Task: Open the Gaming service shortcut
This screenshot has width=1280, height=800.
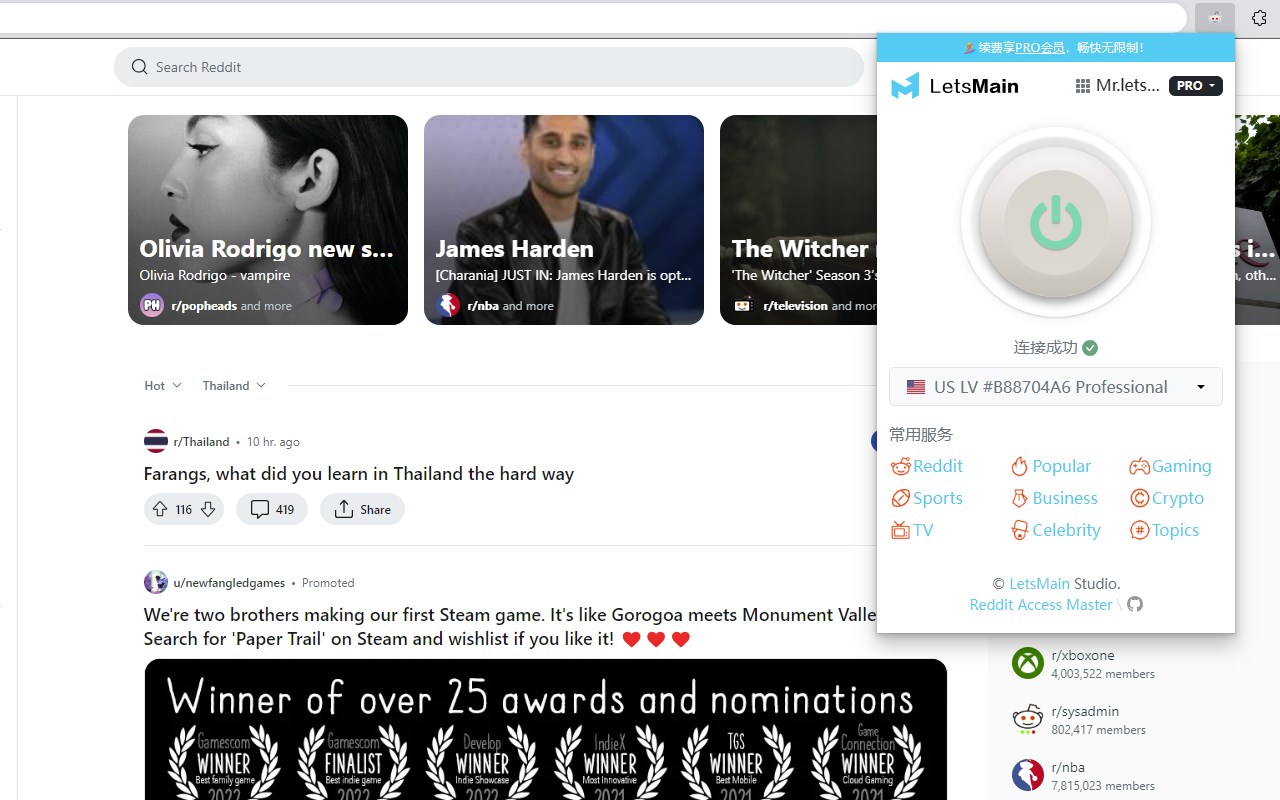Action: (x=1170, y=466)
